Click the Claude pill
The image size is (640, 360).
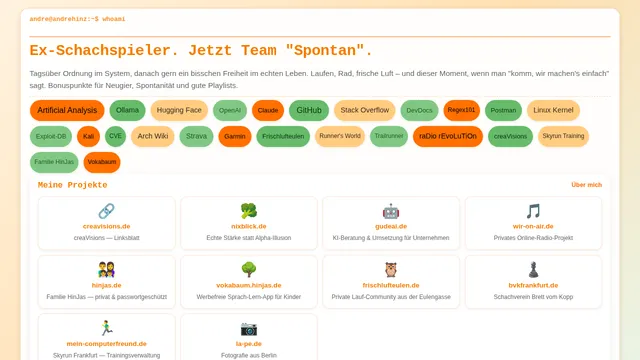coord(268,110)
